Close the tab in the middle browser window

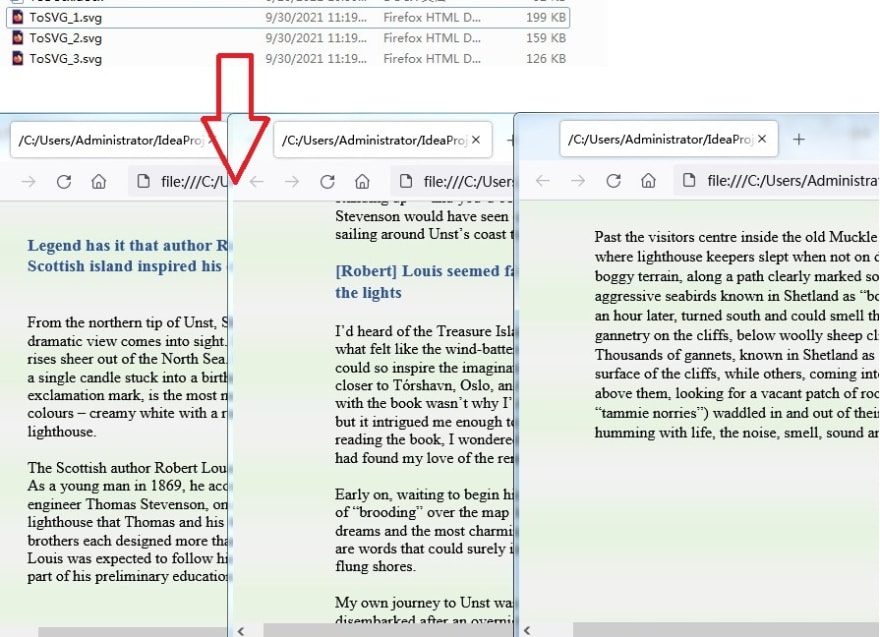[x=476, y=140]
